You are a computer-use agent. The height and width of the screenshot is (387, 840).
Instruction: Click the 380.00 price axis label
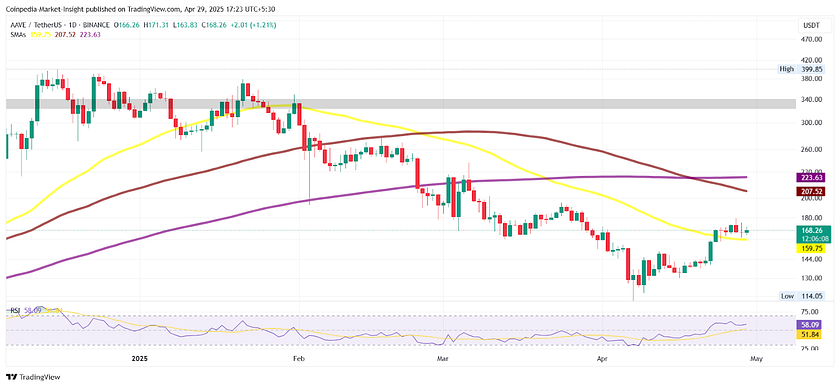point(812,79)
